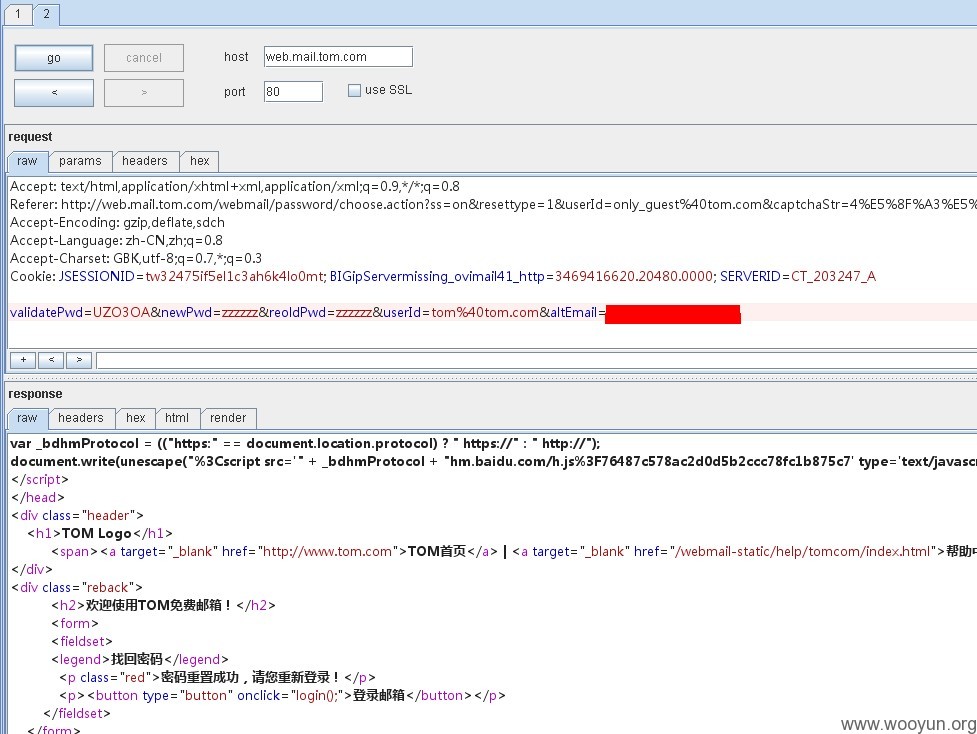This screenshot has height=734, width=977.
Task: Click the port field showing 80
Action: 293,92
